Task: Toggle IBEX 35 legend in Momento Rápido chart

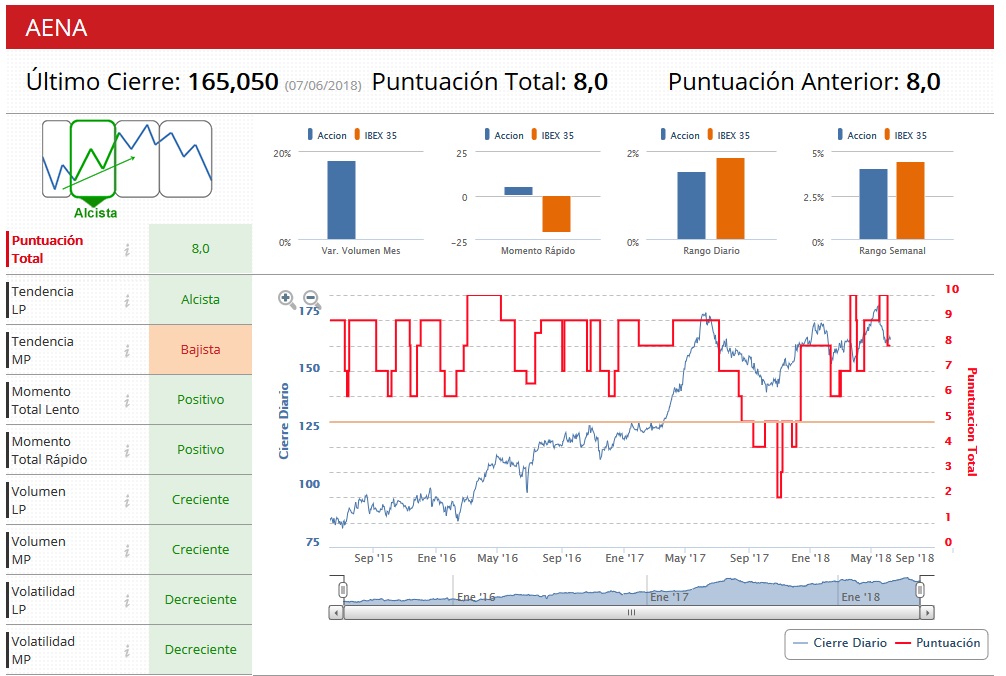Action: (553, 135)
